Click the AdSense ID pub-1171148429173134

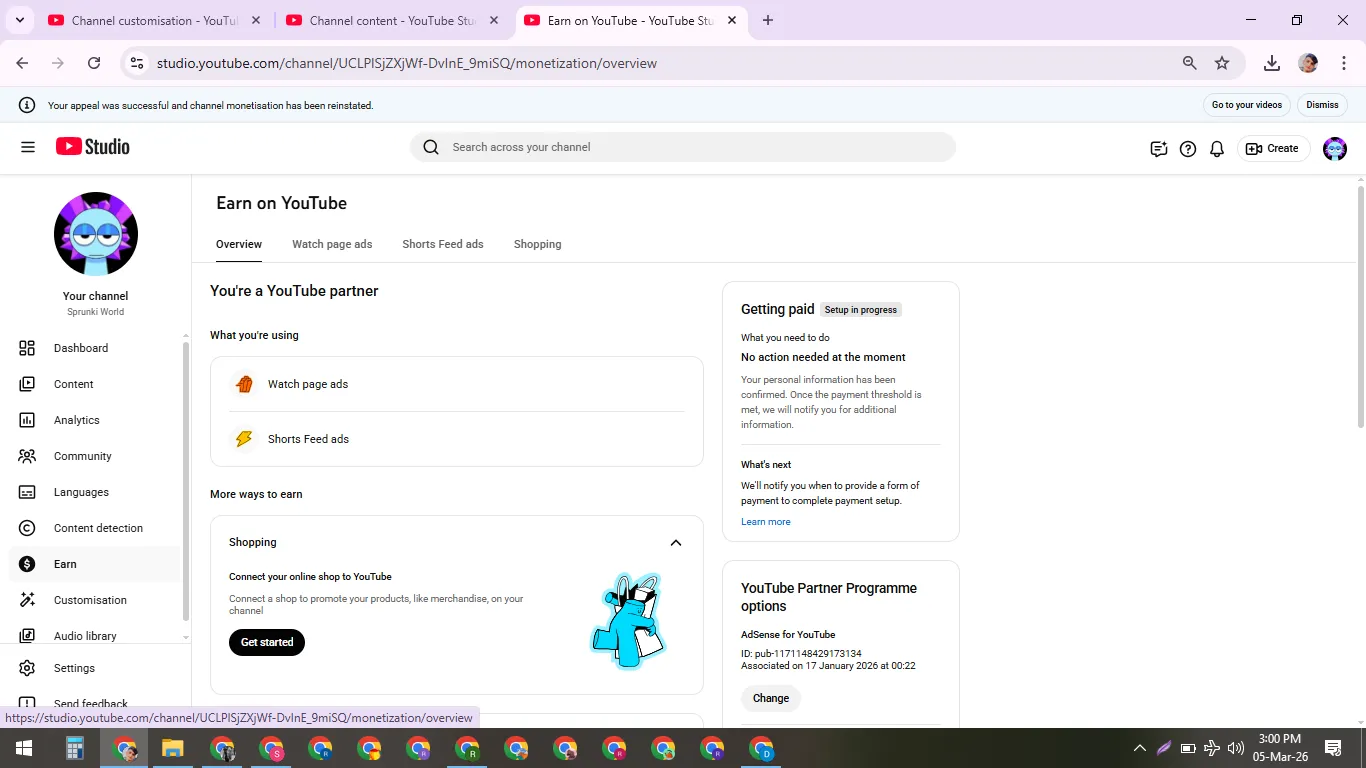tap(801, 654)
